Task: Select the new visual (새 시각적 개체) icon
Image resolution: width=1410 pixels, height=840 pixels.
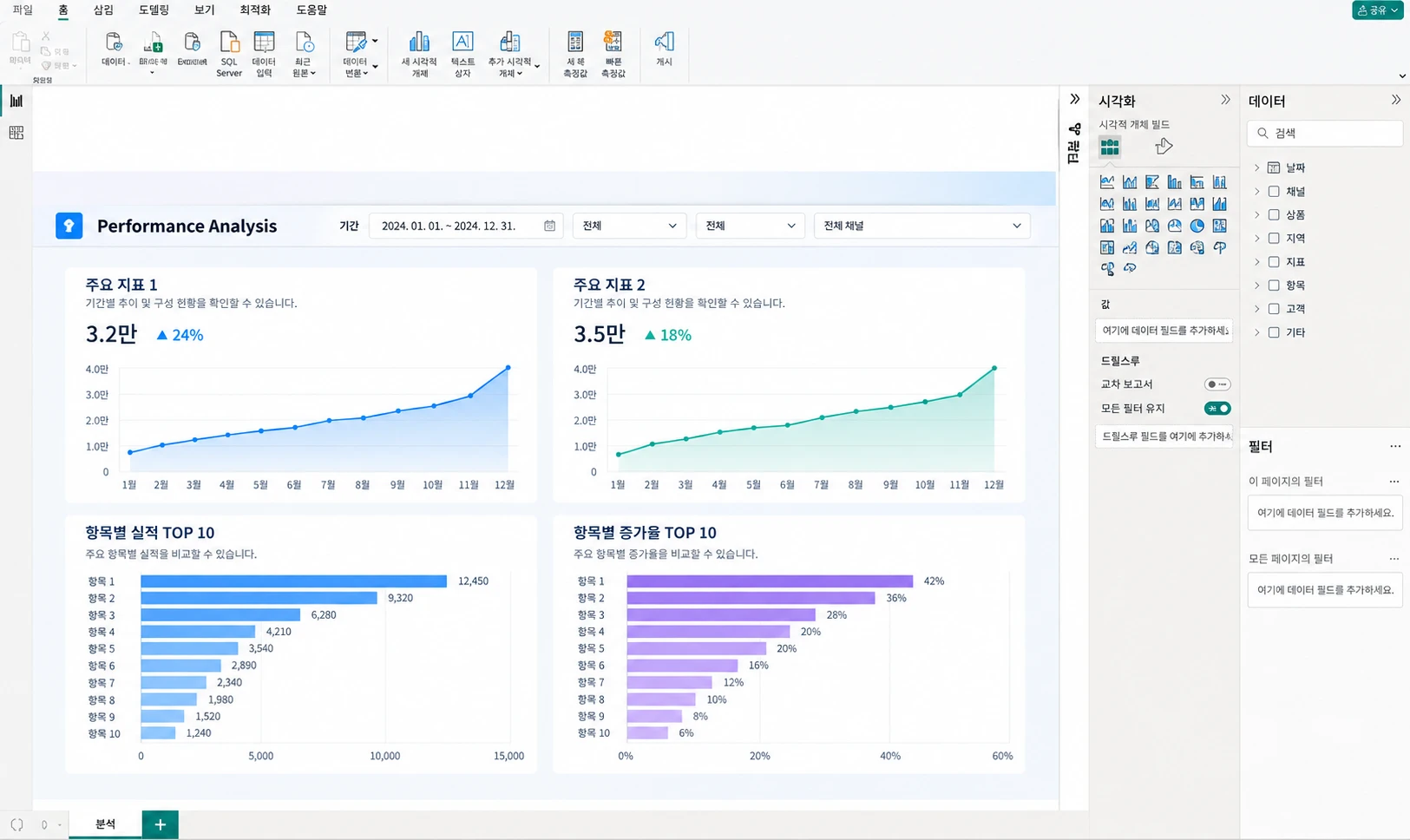Action: (419, 54)
